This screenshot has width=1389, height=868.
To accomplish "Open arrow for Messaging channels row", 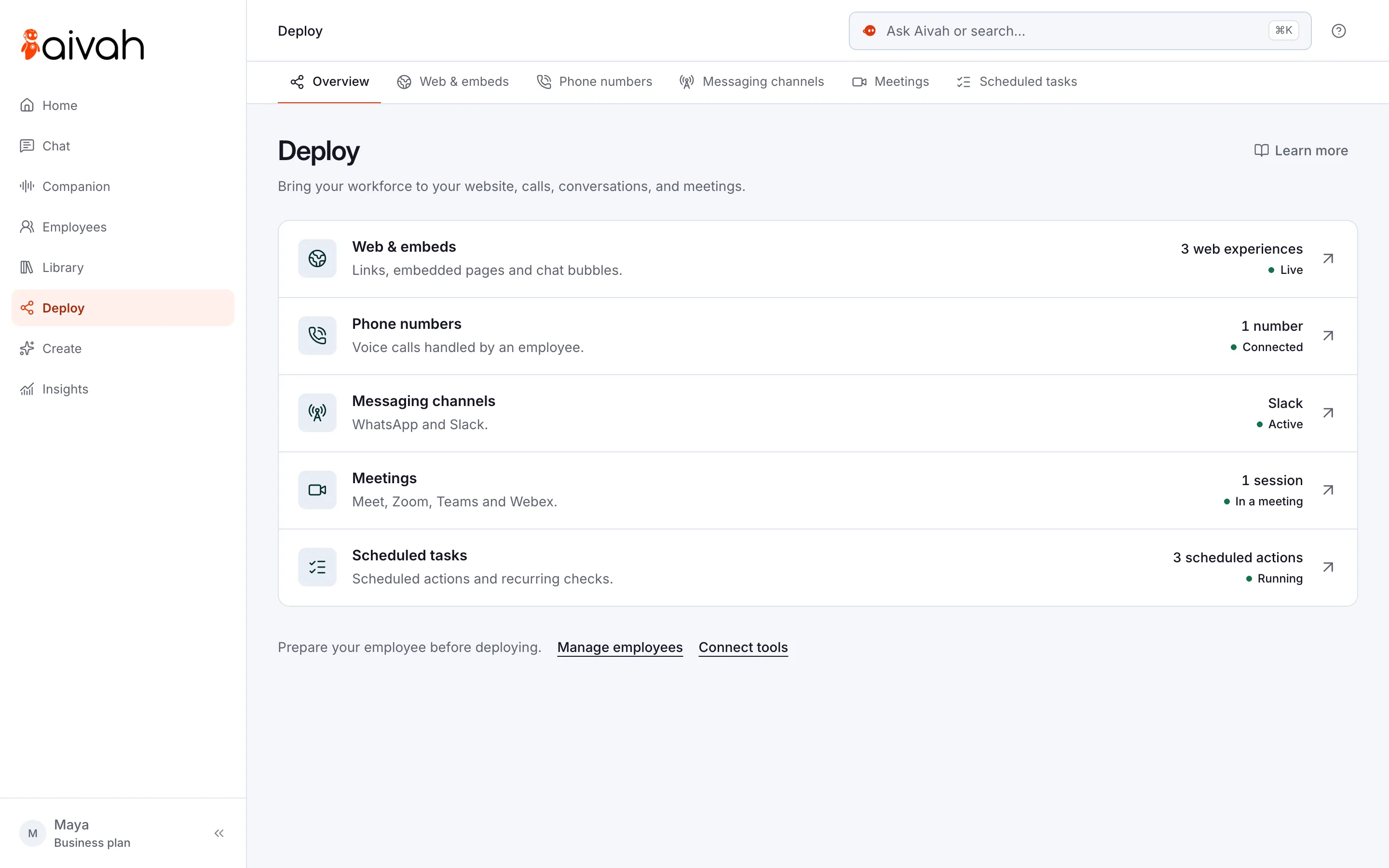I will [x=1328, y=413].
